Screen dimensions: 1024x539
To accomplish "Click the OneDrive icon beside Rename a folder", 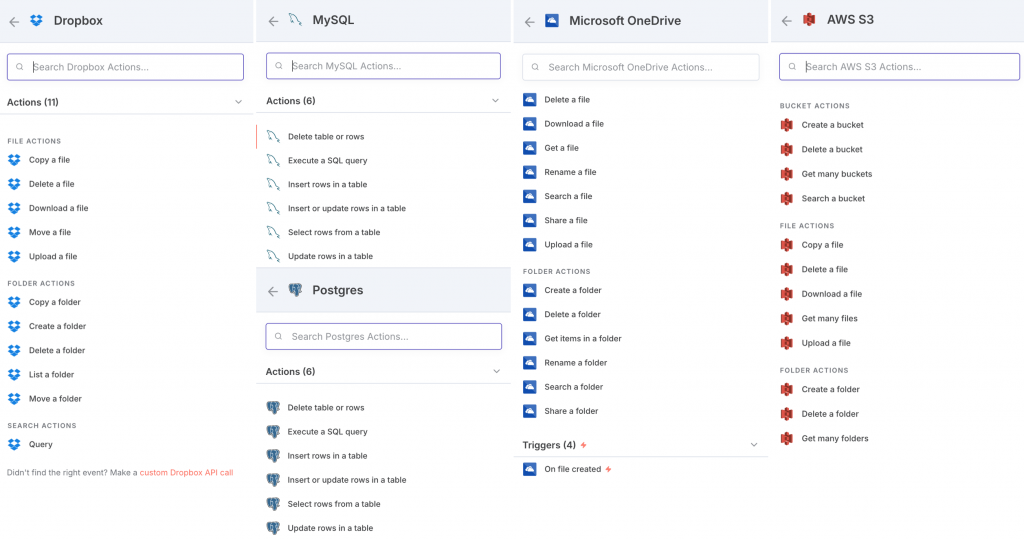I will (530, 363).
